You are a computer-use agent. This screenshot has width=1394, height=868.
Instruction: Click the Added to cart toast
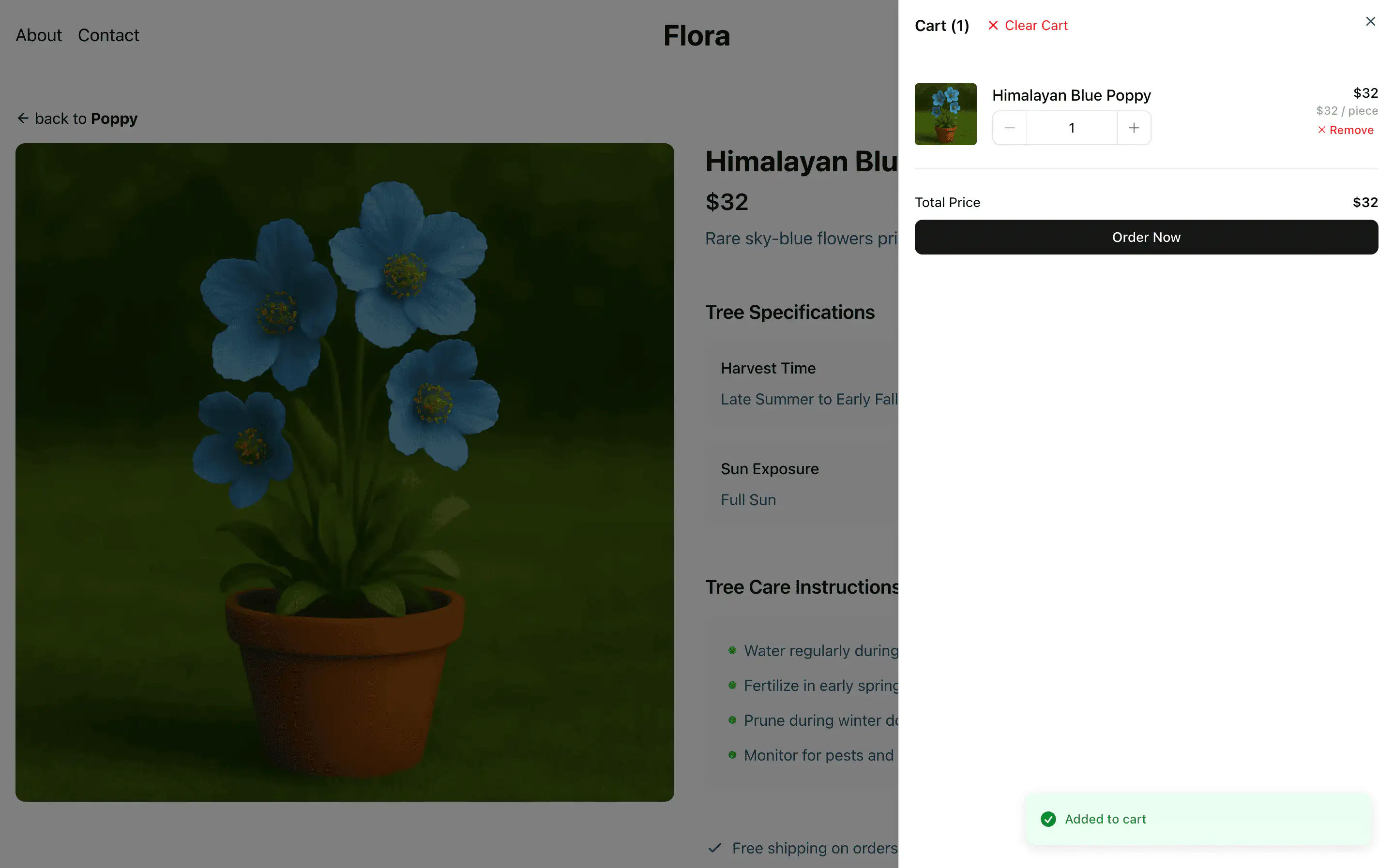point(1199,819)
